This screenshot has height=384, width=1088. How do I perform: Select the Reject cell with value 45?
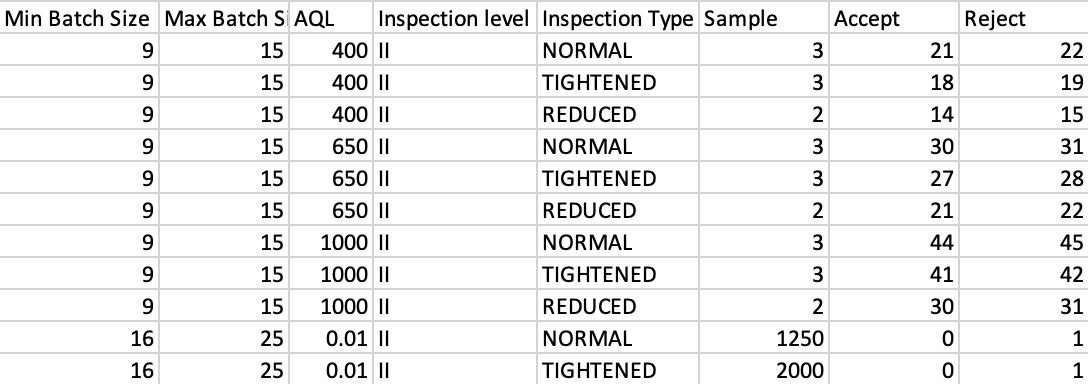1024,242
